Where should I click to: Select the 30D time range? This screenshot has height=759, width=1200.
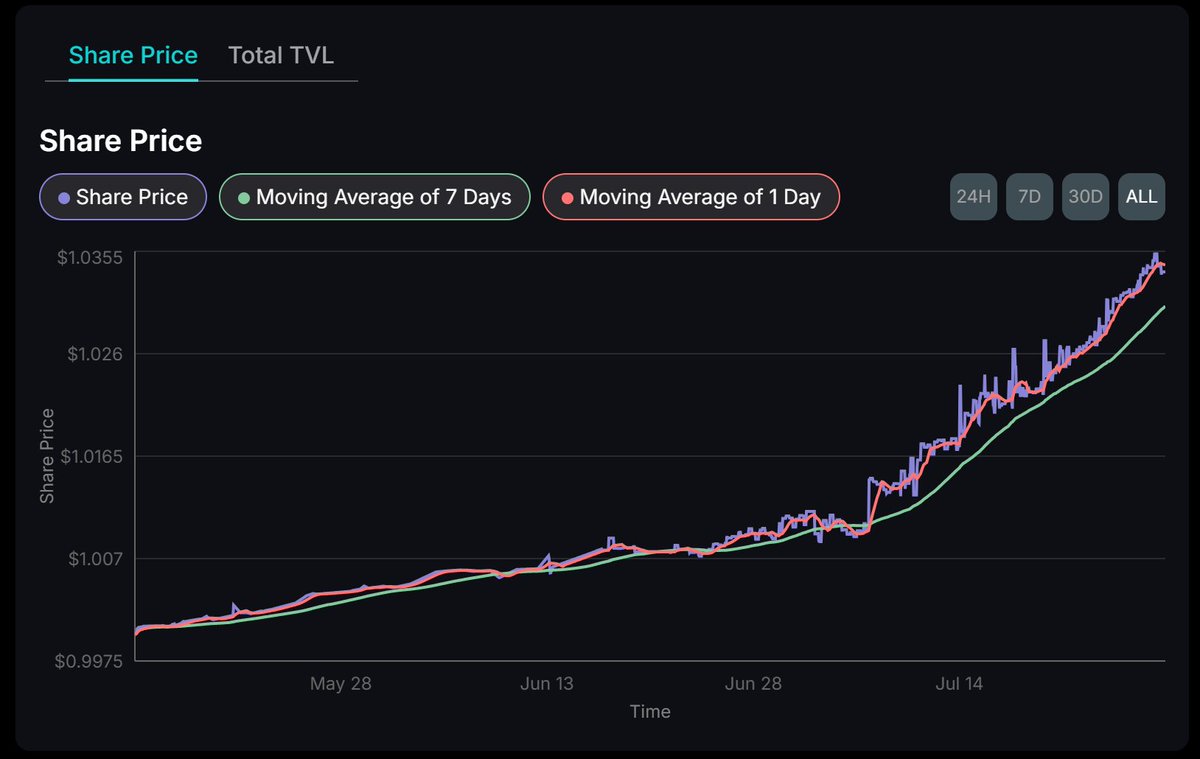pyautogui.click(x=1085, y=197)
